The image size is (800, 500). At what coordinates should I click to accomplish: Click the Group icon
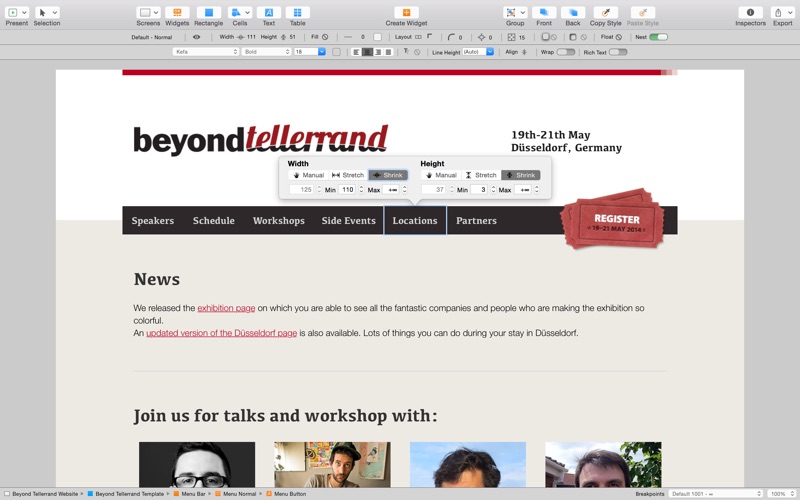pyautogui.click(x=511, y=12)
